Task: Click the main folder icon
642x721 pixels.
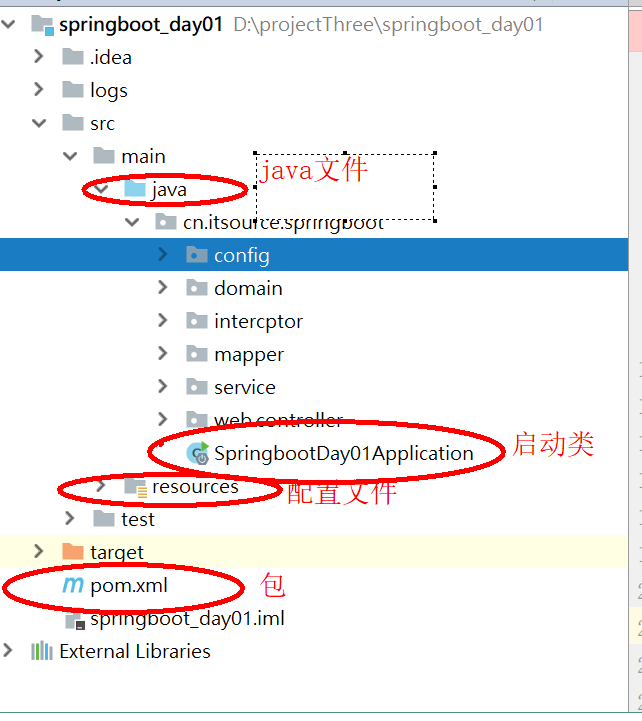Action: 103,156
